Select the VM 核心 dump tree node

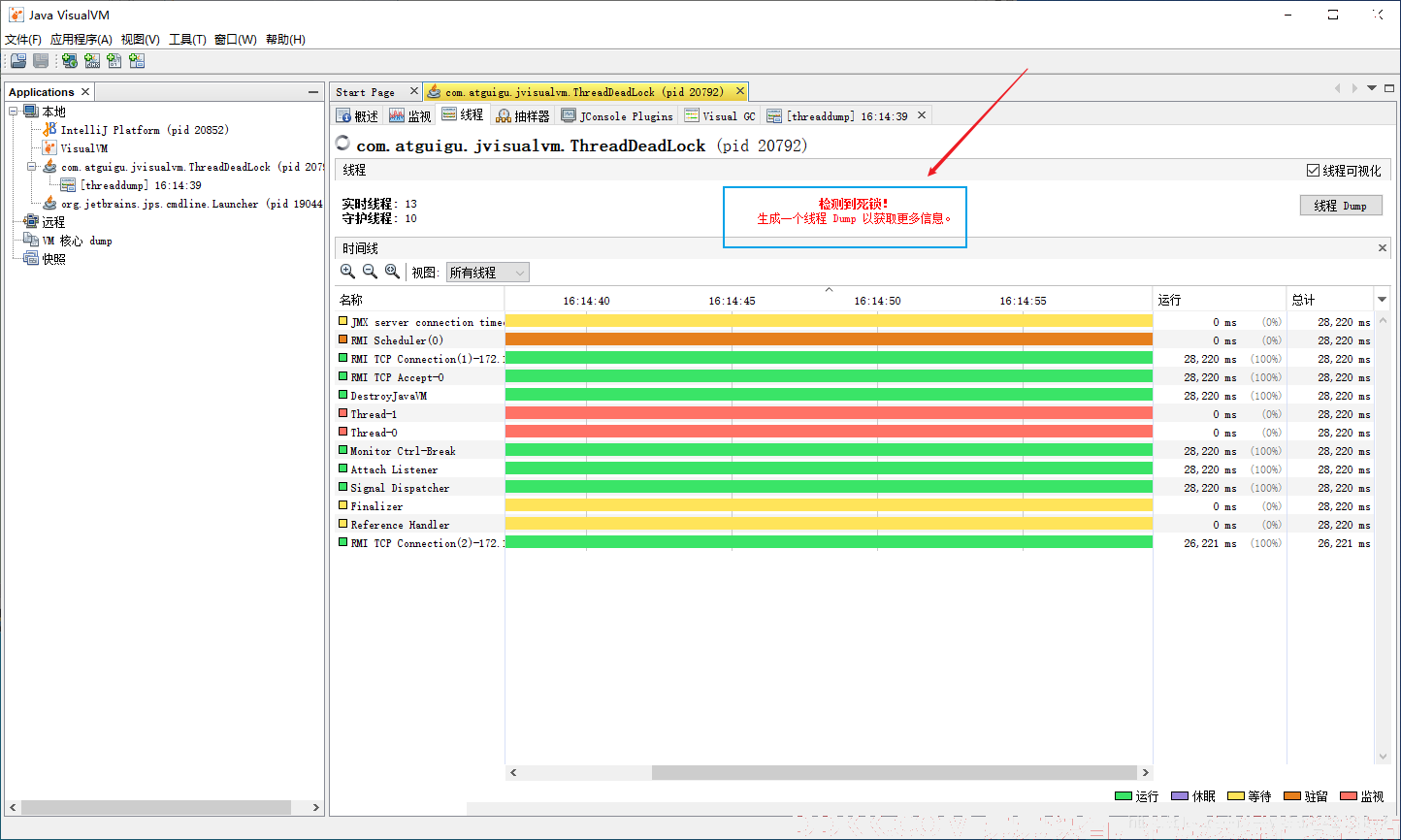[x=67, y=241]
